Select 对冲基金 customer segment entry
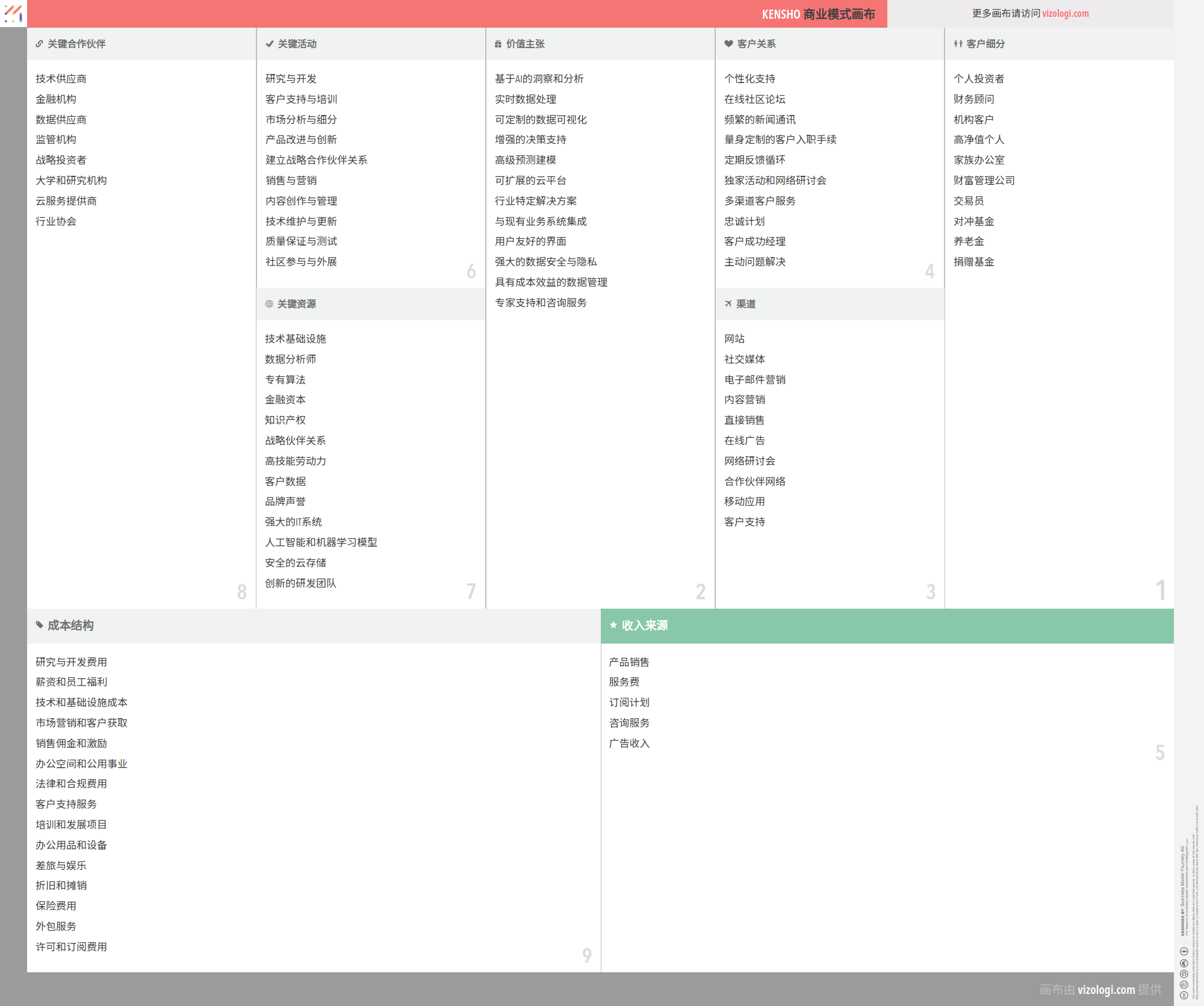This screenshot has width=1204, height=1006. pos(973,222)
